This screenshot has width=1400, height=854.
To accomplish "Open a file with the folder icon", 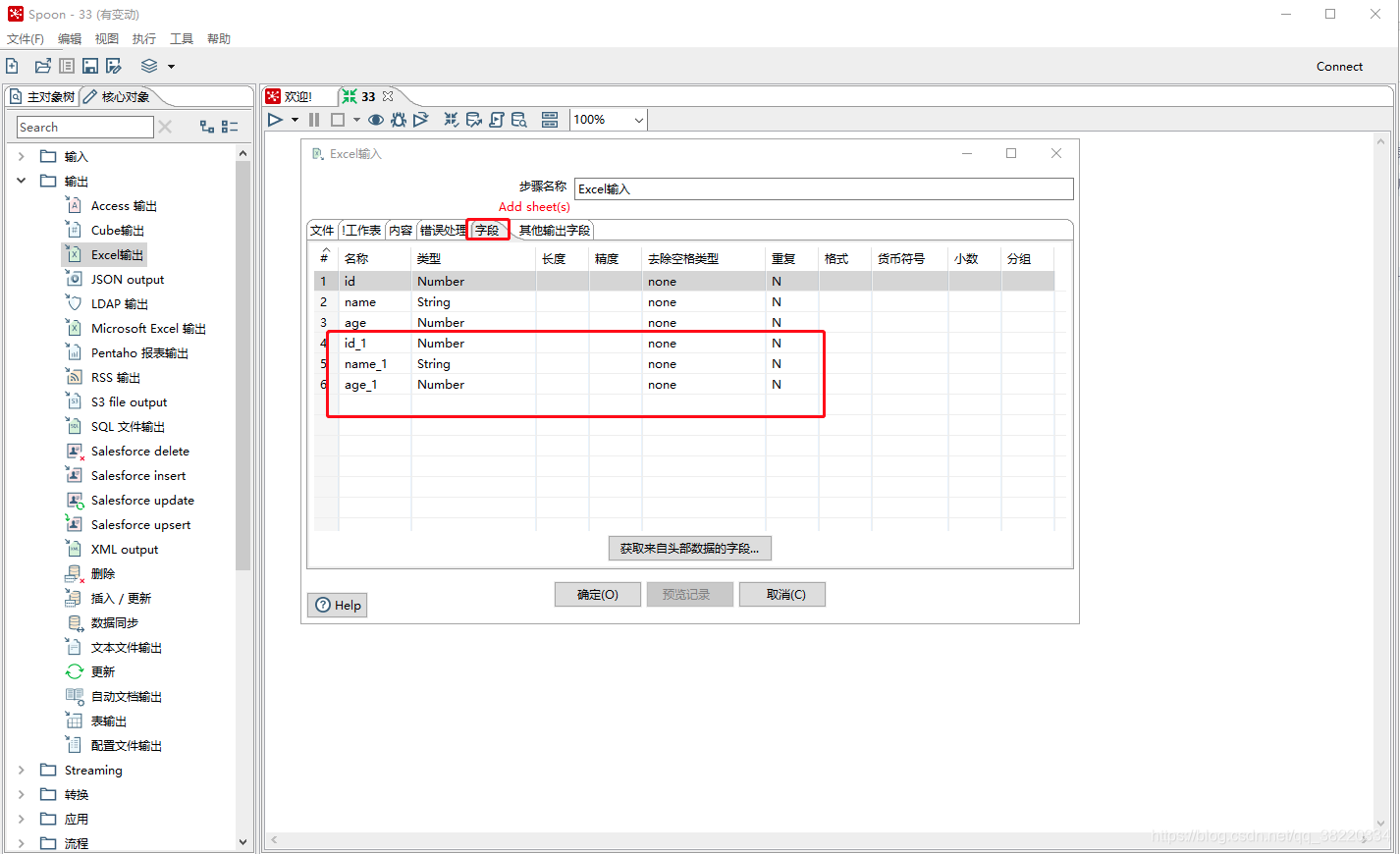I will point(42,66).
